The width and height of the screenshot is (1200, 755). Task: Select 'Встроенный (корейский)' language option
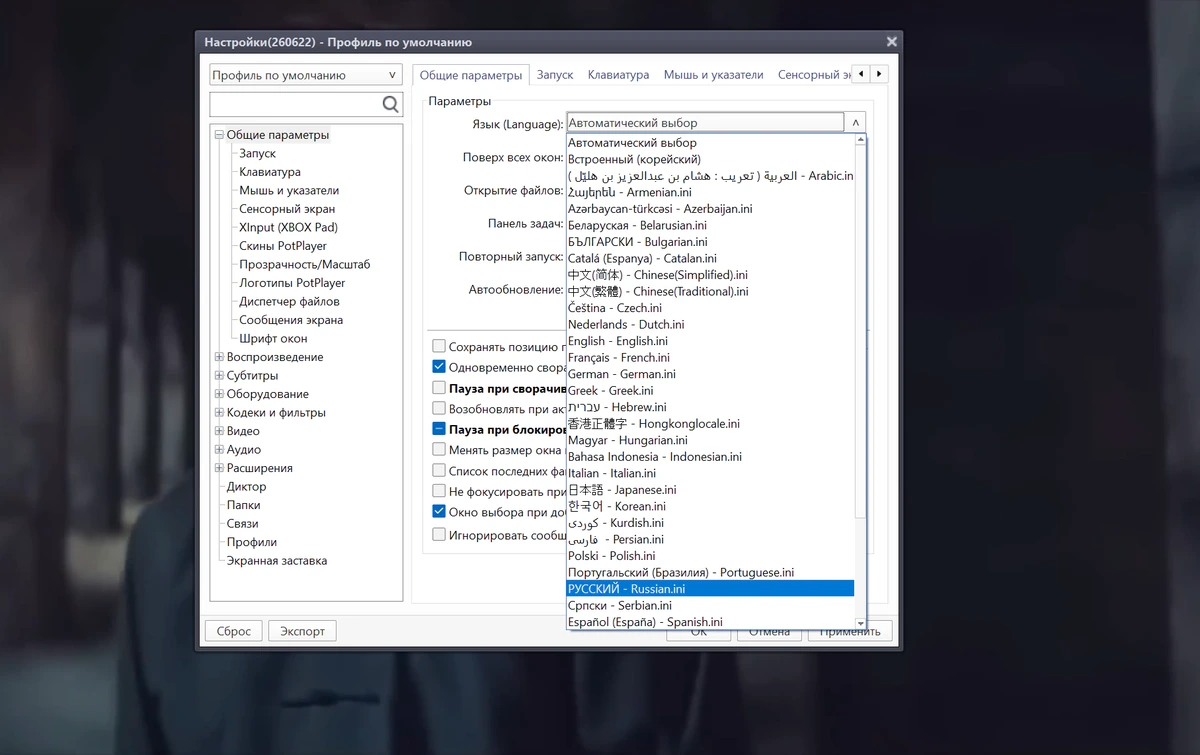pyautogui.click(x=711, y=159)
